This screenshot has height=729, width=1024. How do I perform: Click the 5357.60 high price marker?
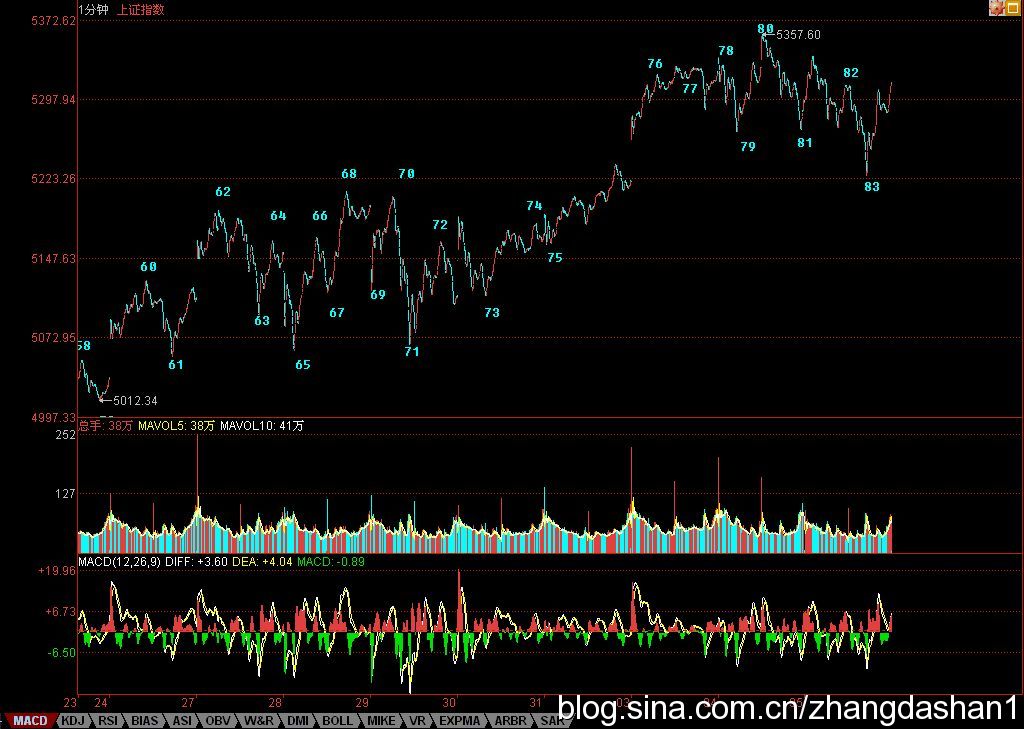point(798,35)
